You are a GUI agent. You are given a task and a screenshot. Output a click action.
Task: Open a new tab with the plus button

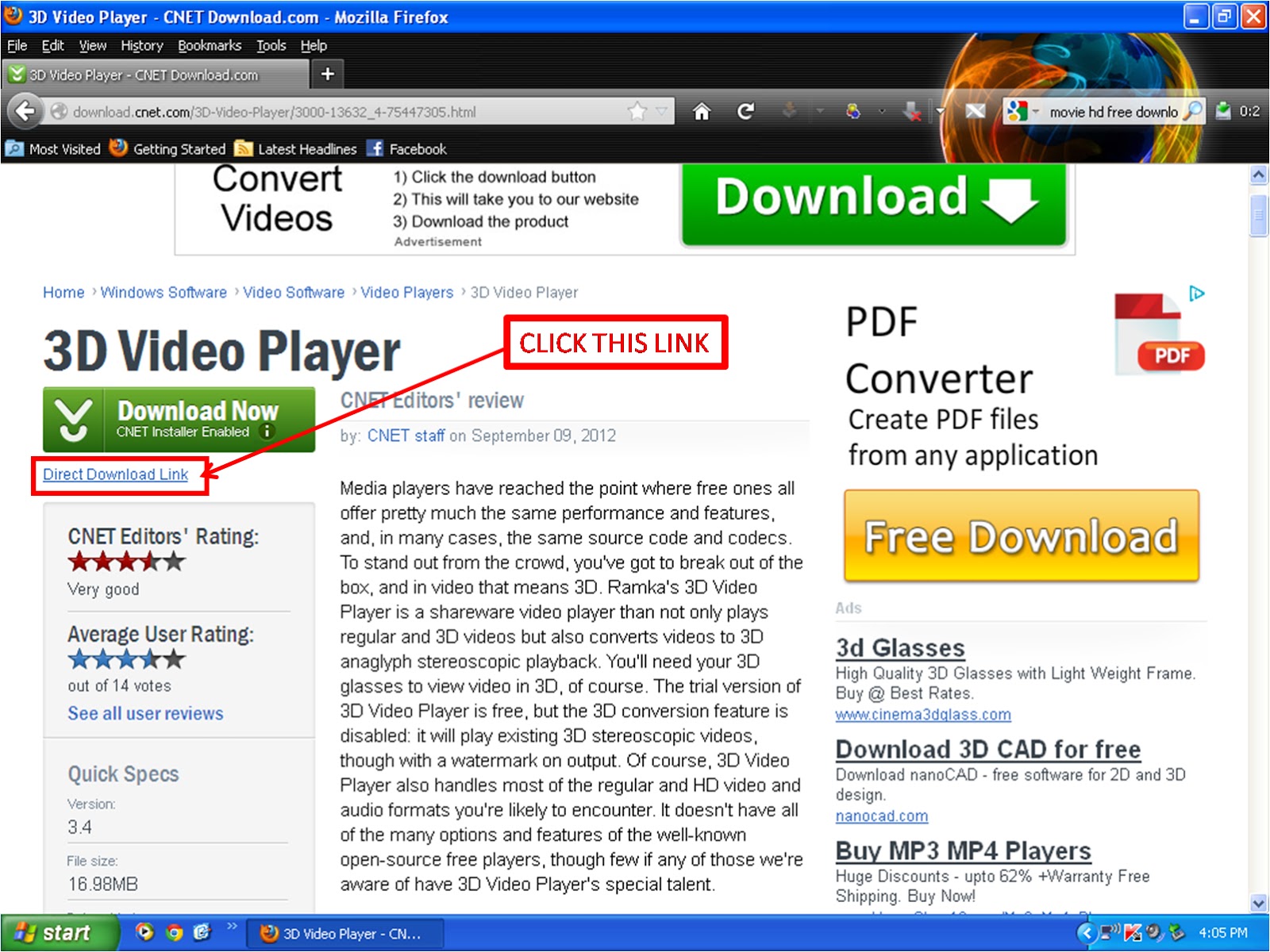coord(327,75)
